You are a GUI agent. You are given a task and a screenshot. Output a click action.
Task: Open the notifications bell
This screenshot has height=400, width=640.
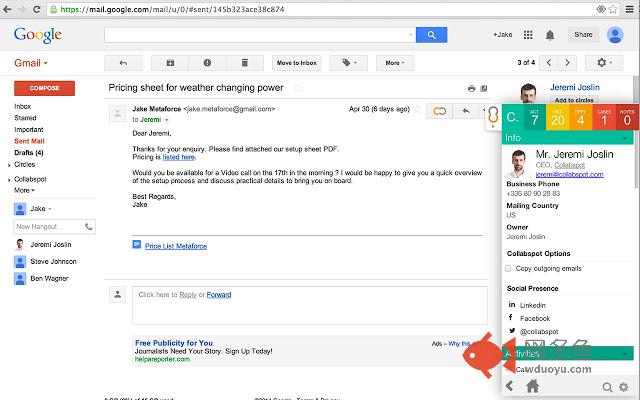(x=550, y=35)
